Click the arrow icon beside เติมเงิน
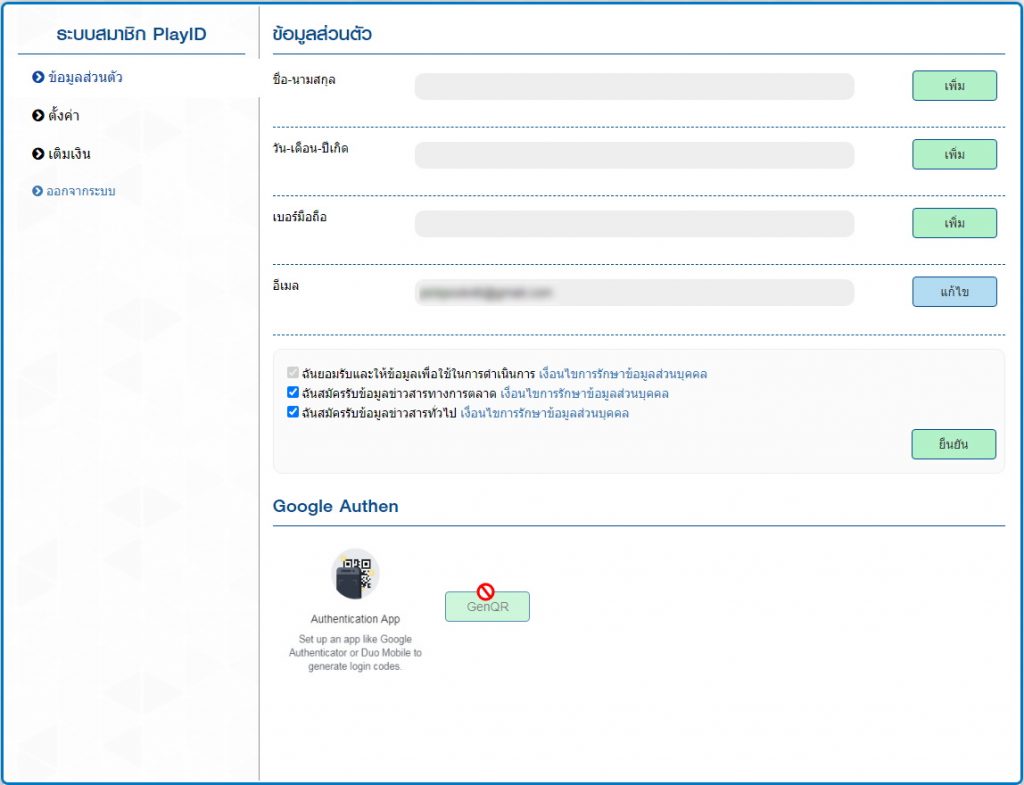 pos(38,154)
